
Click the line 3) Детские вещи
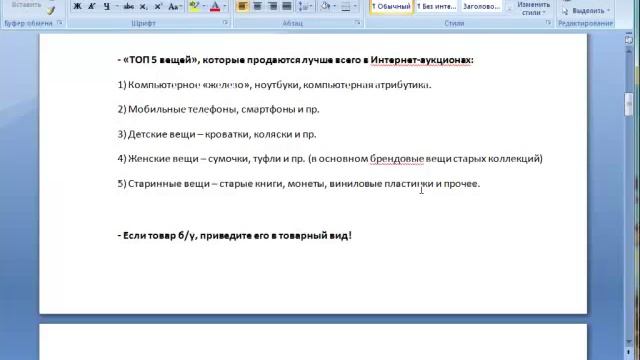[217, 134]
